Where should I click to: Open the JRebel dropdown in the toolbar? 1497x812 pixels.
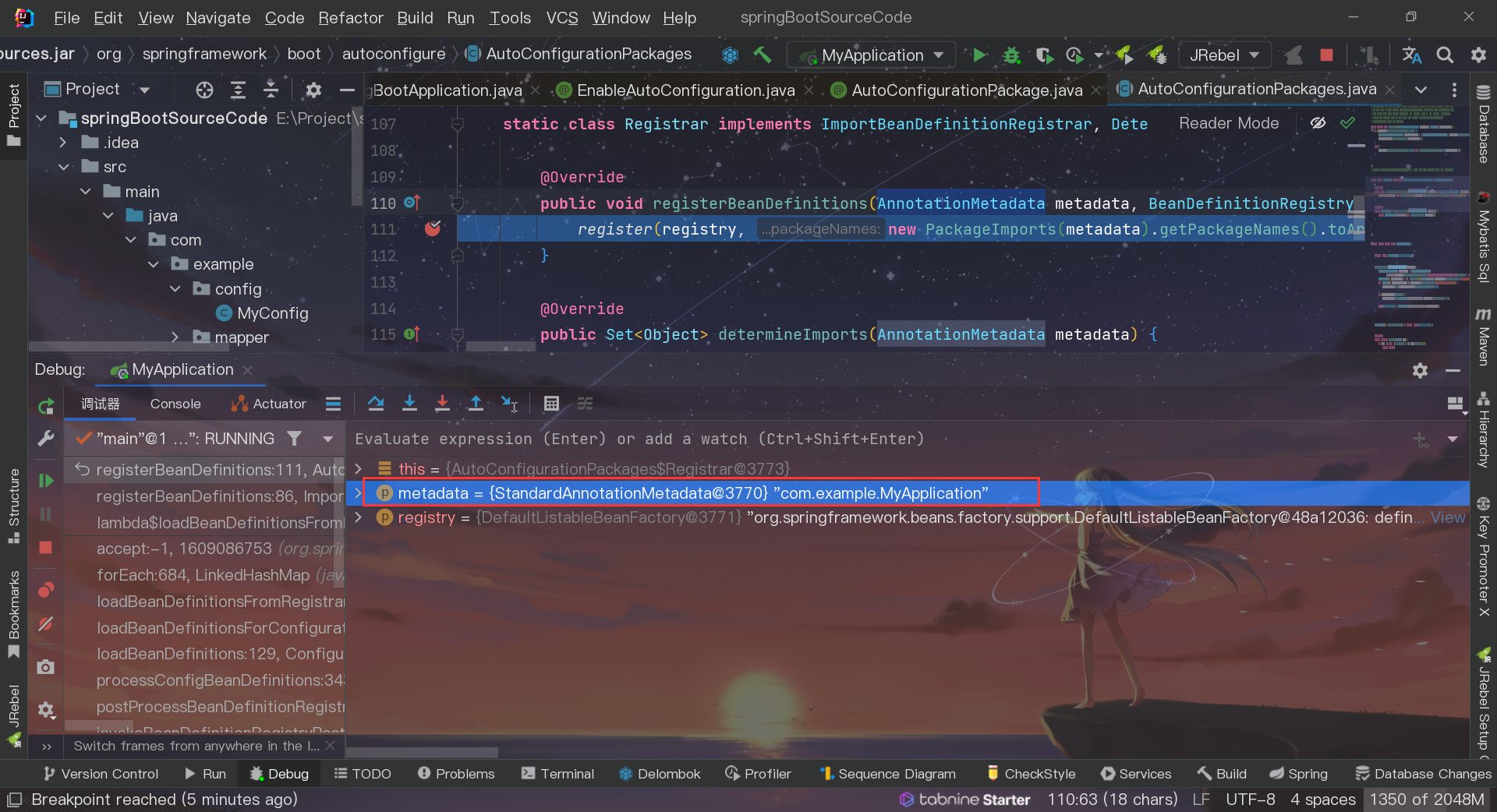click(x=1225, y=55)
